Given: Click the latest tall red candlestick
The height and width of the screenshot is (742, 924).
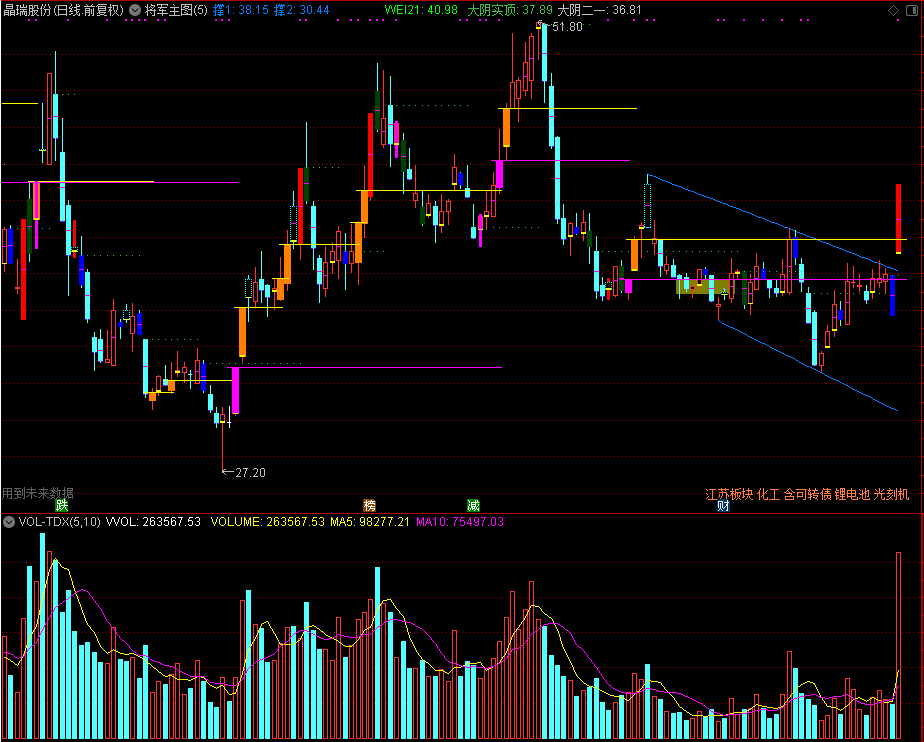Looking at the screenshot, I should [898, 219].
